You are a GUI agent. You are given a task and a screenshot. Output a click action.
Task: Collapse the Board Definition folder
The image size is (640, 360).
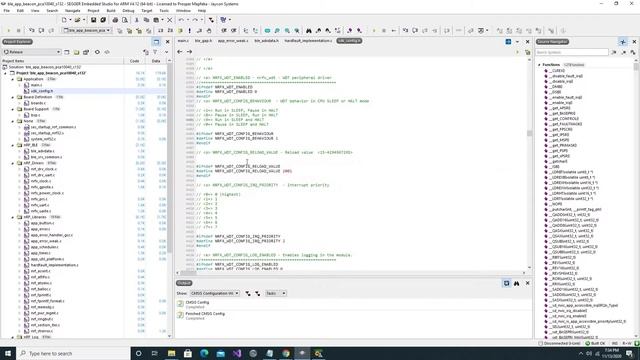point(13,97)
